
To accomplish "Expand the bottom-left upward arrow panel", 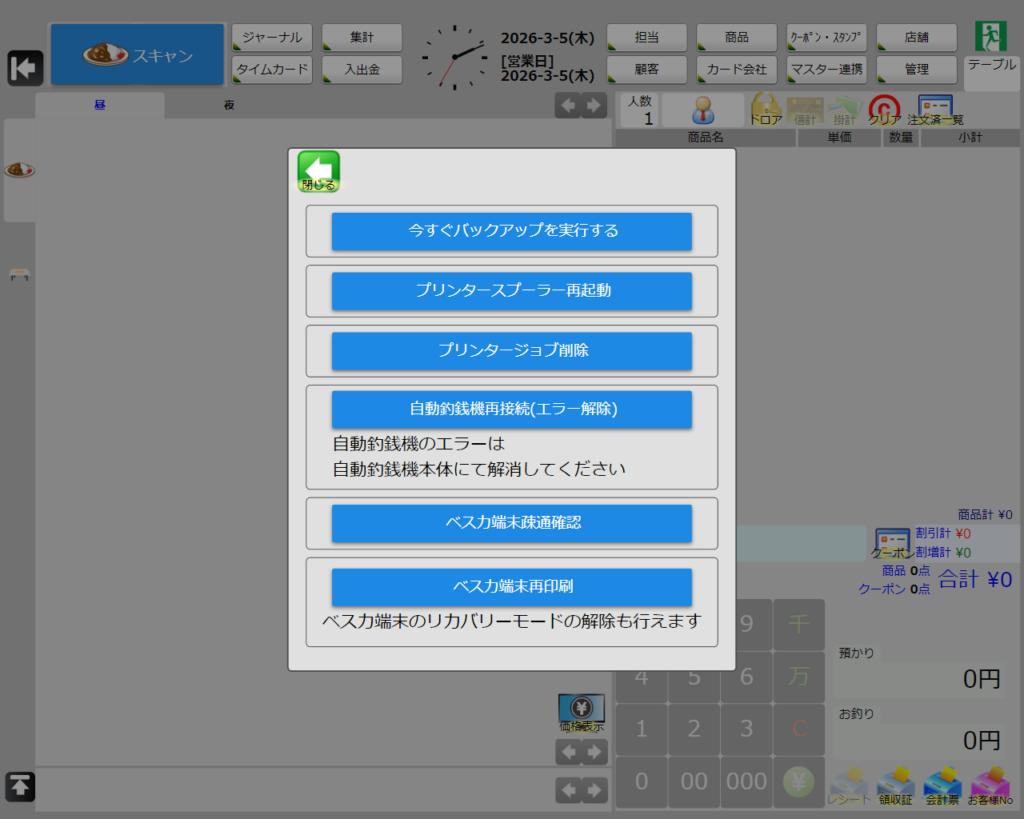I will tap(21, 787).
